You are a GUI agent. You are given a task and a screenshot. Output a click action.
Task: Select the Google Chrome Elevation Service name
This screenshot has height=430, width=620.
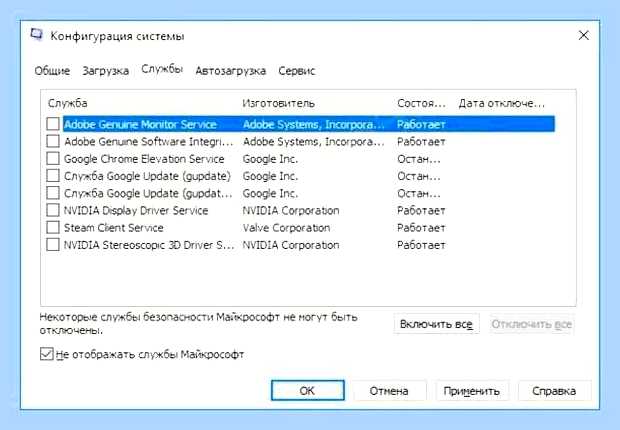pyautogui.click(x=144, y=159)
